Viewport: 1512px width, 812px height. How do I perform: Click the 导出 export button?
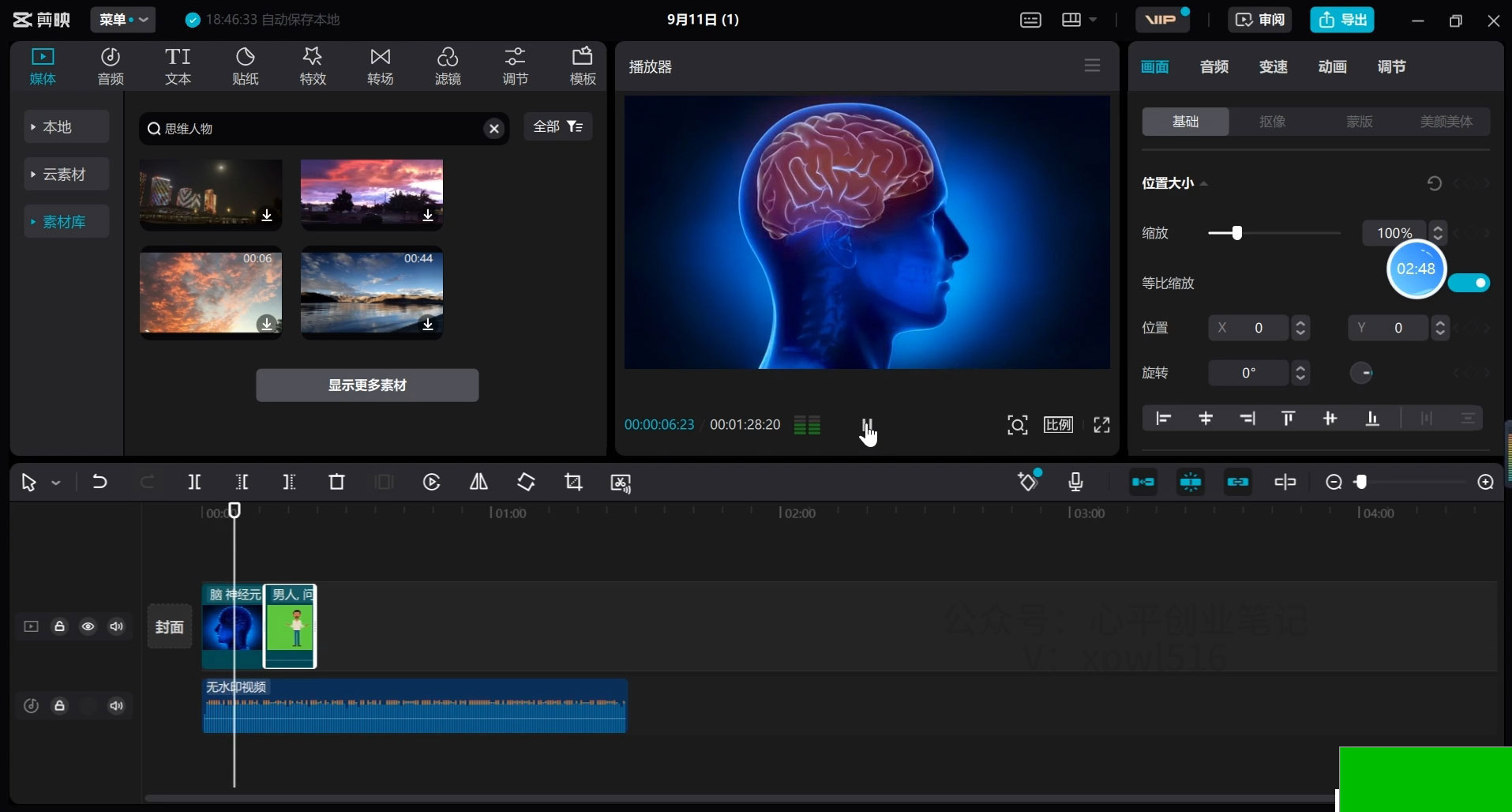click(x=1341, y=20)
